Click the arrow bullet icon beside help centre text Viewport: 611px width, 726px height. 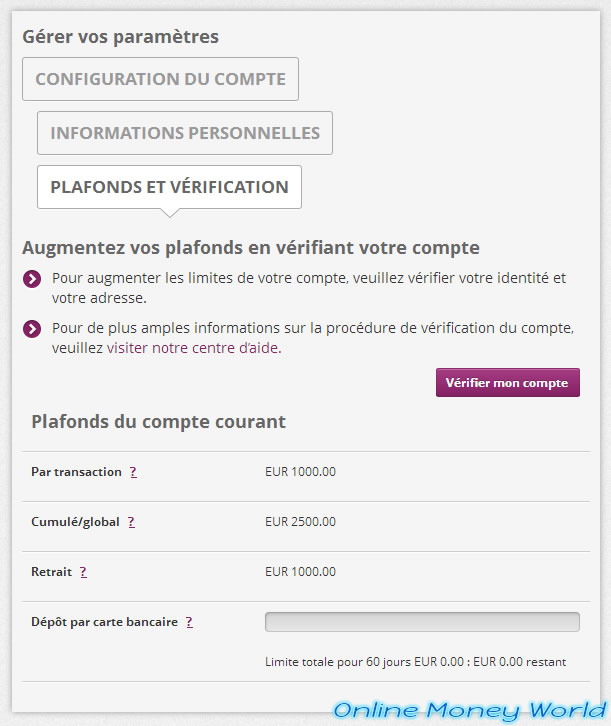32,329
